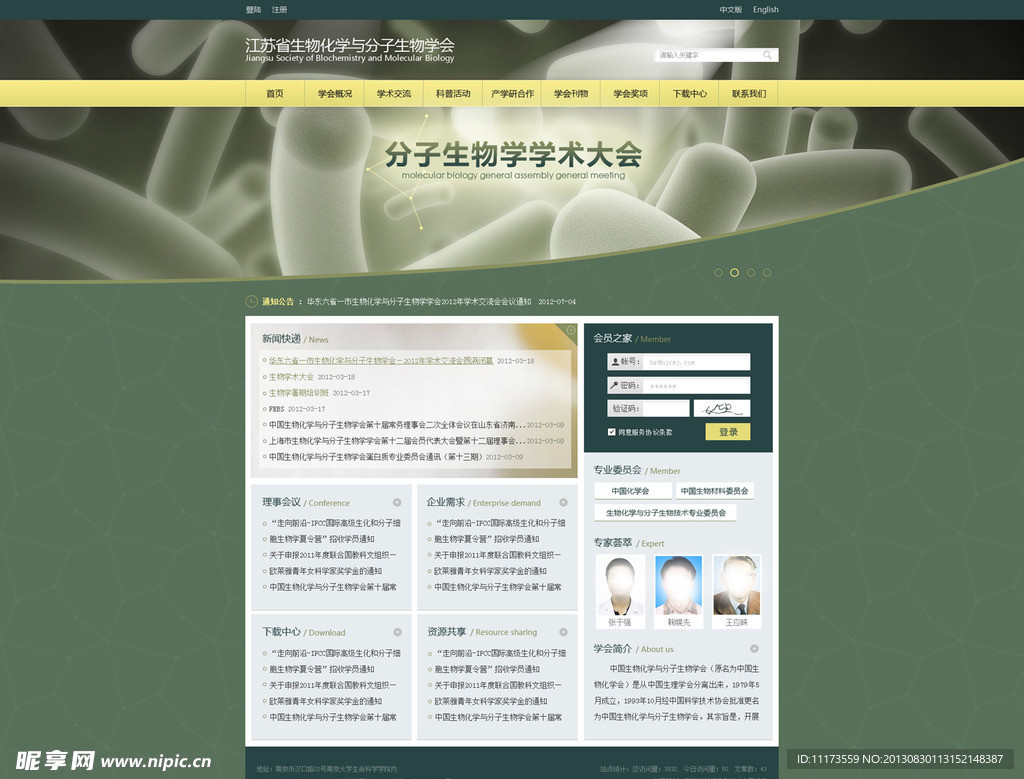1024x779 pixels.
Task: Click the clock icon beside 通知公告
Action: coord(250,301)
